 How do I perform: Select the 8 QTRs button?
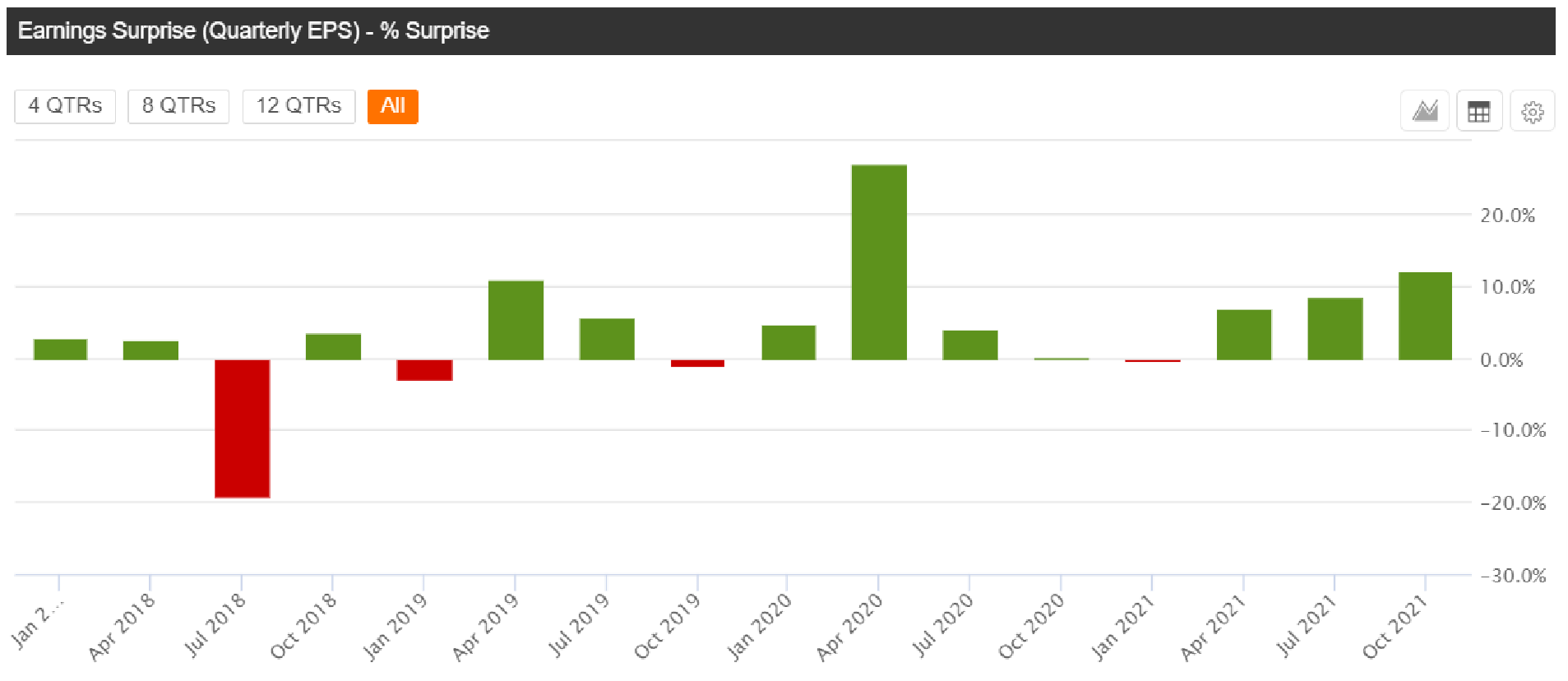(x=178, y=106)
